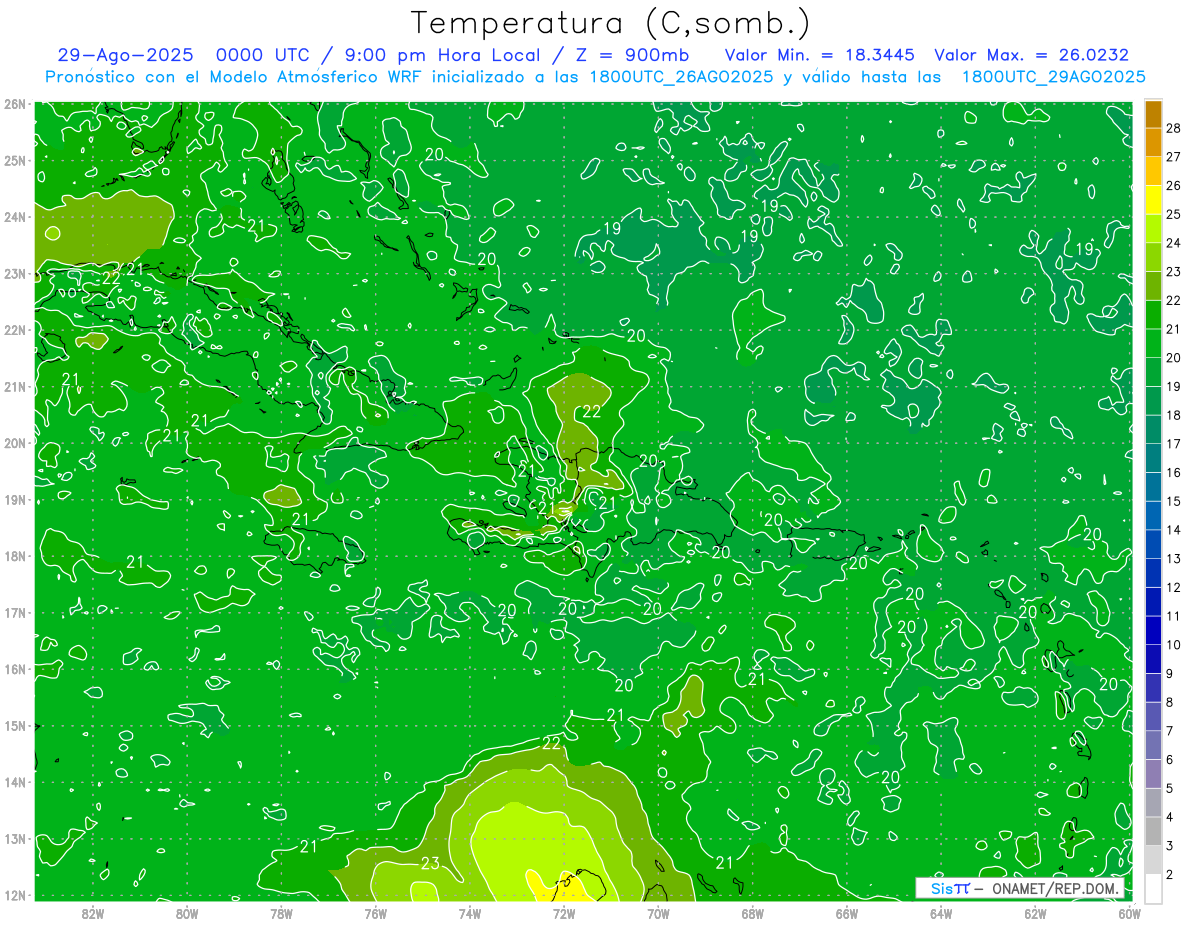Image resolution: width=1200 pixels, height=927 pixels.
Task: Click the 'Temperatura (C,somb.)' title
Action: tap(611, 23)
